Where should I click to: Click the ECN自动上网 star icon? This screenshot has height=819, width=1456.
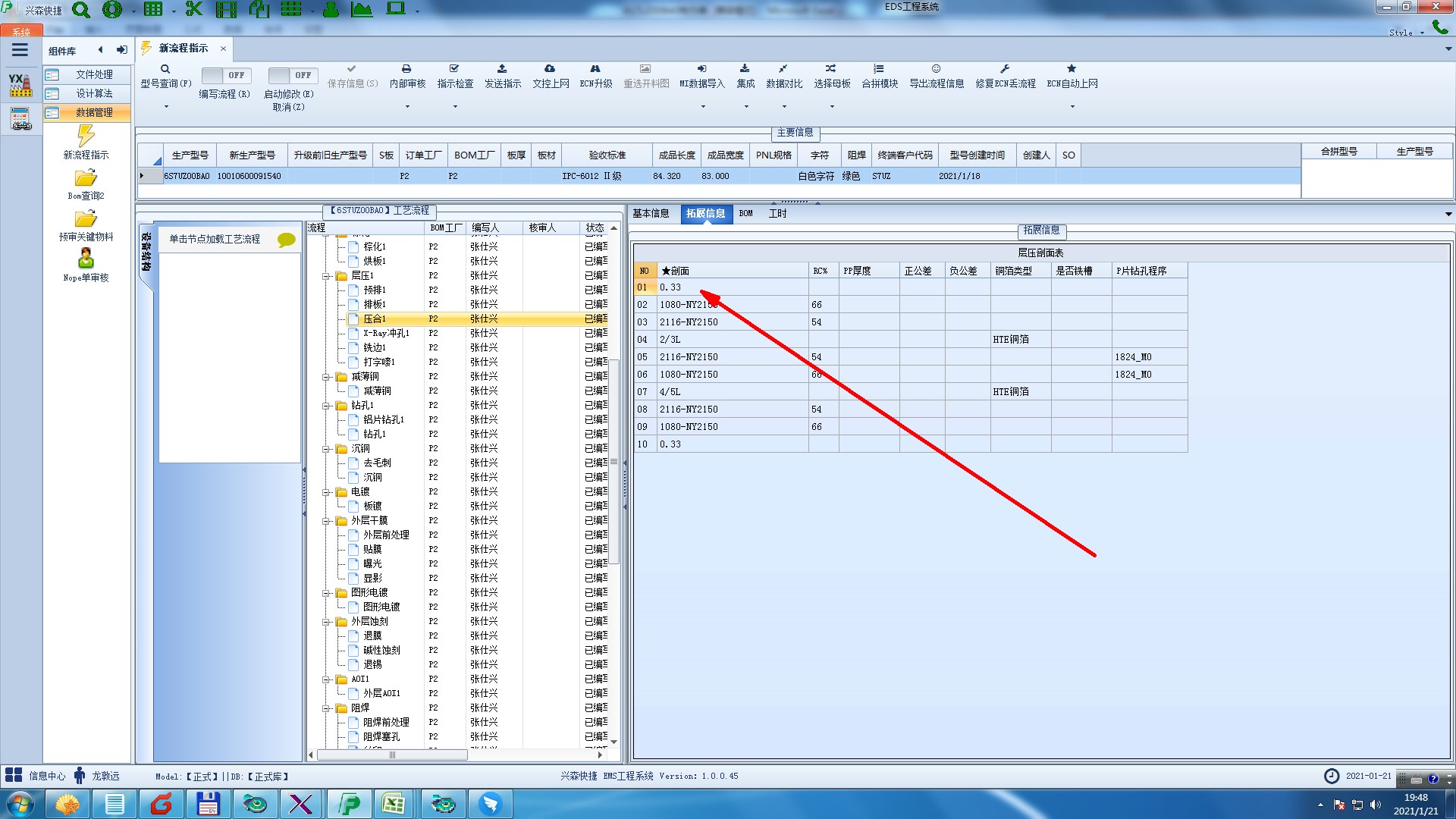pos(1072,69)
